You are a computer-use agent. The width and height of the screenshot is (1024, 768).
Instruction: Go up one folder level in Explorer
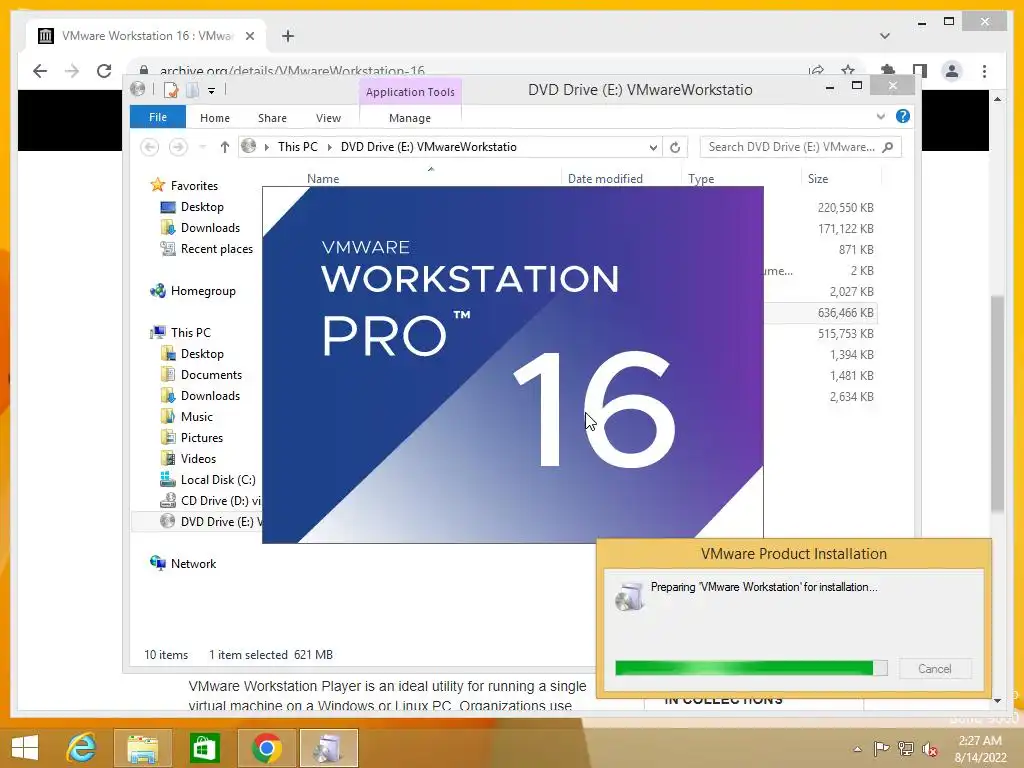(225, 147)
